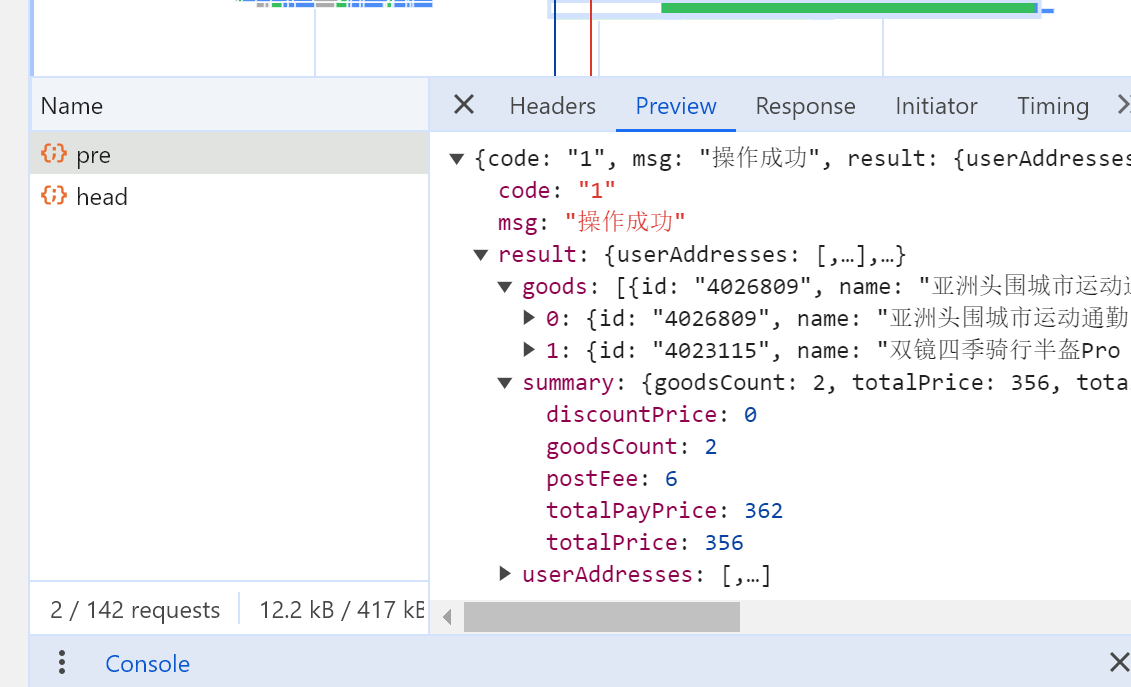1131x687 pixels.
Task: Click the green bar in timeline overview
Action: (849, 8)
